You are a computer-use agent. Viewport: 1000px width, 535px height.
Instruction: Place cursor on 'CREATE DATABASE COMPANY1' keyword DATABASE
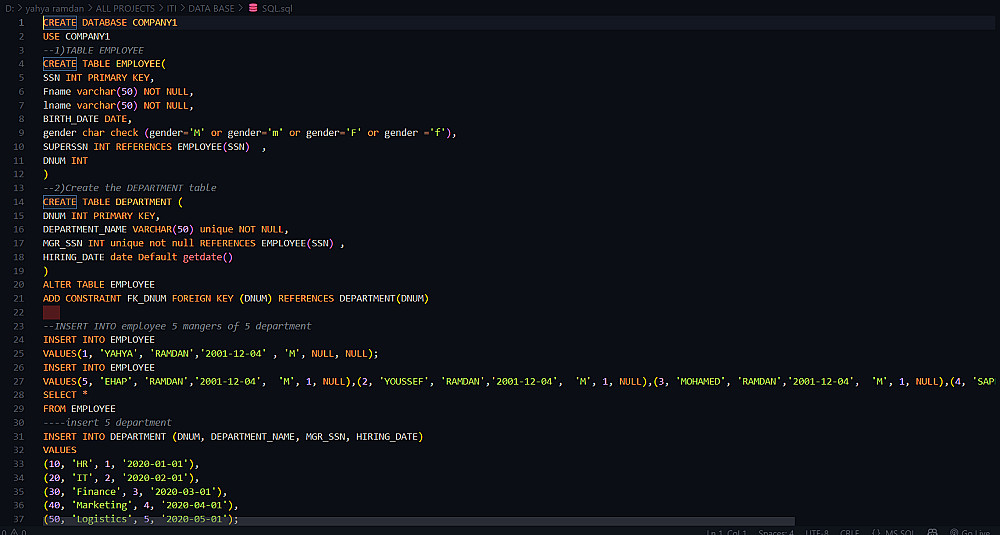[x=104, y=23]
